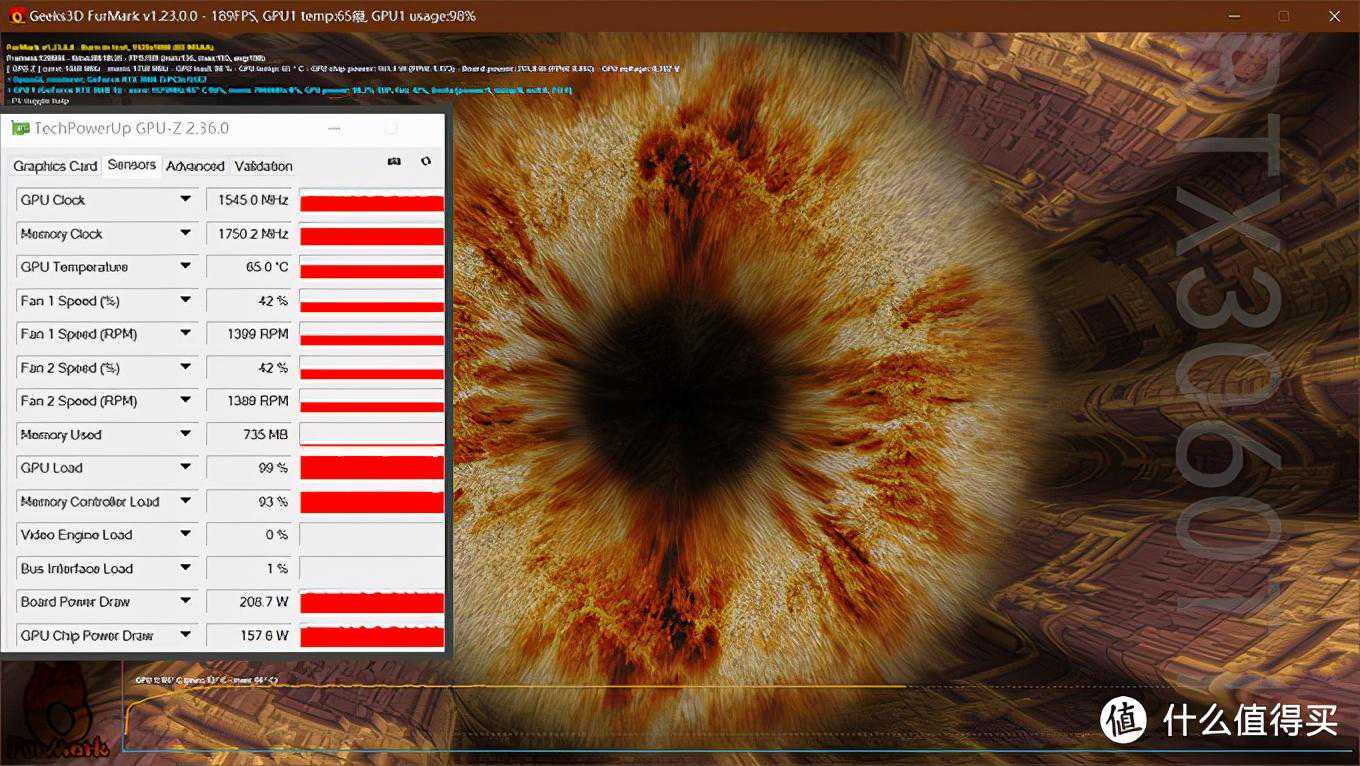The width and height of the screenshot is (1360, 766).
Task: Click the FurMark title bar icon
Action: click(x=16, y=16)
